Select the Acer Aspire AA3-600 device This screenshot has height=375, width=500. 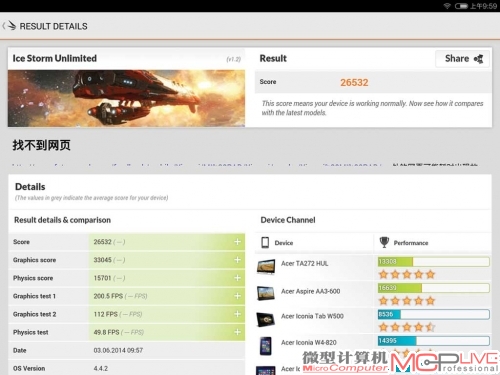pos(310,291)
